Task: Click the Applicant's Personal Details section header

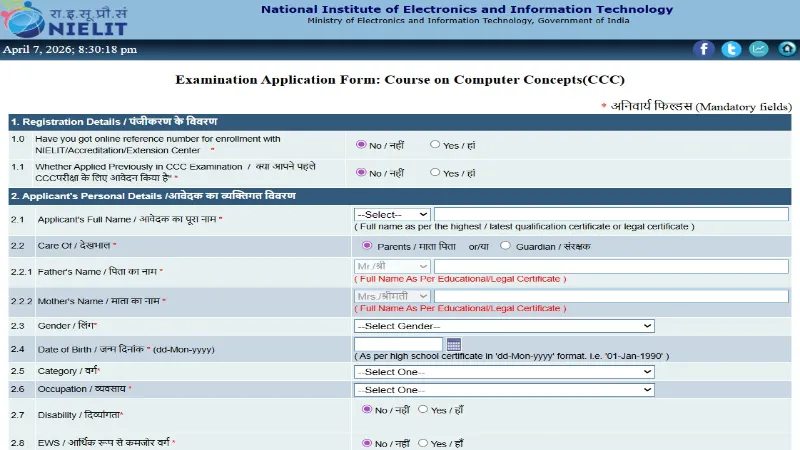Action: pyautogui.click(x=400, y=196)
